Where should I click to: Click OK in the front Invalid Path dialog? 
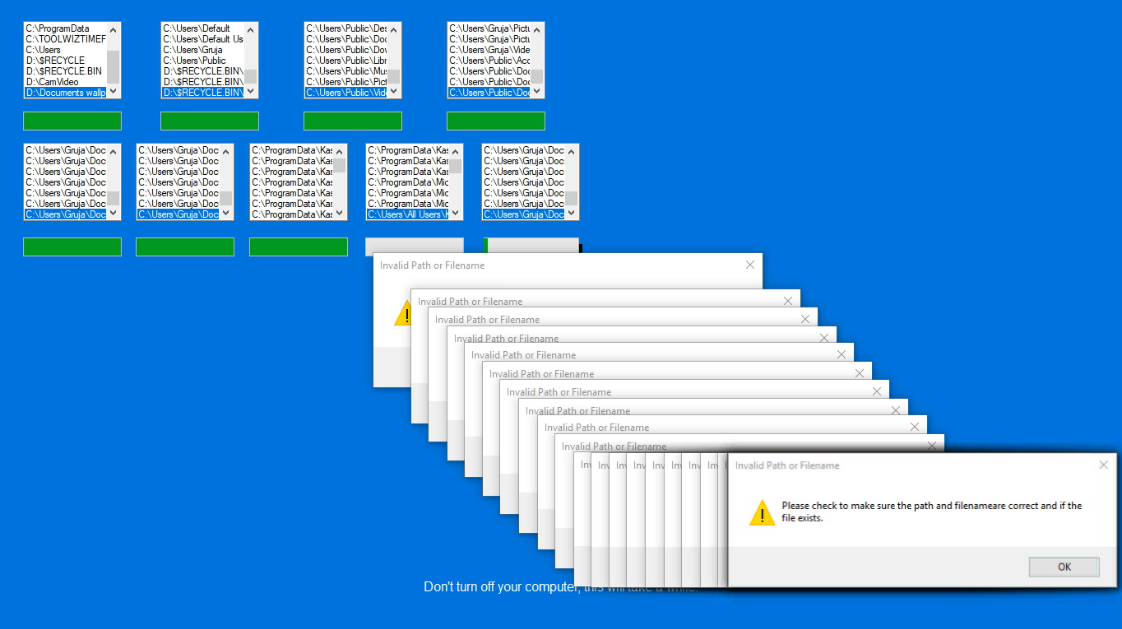coord(1064,567)
